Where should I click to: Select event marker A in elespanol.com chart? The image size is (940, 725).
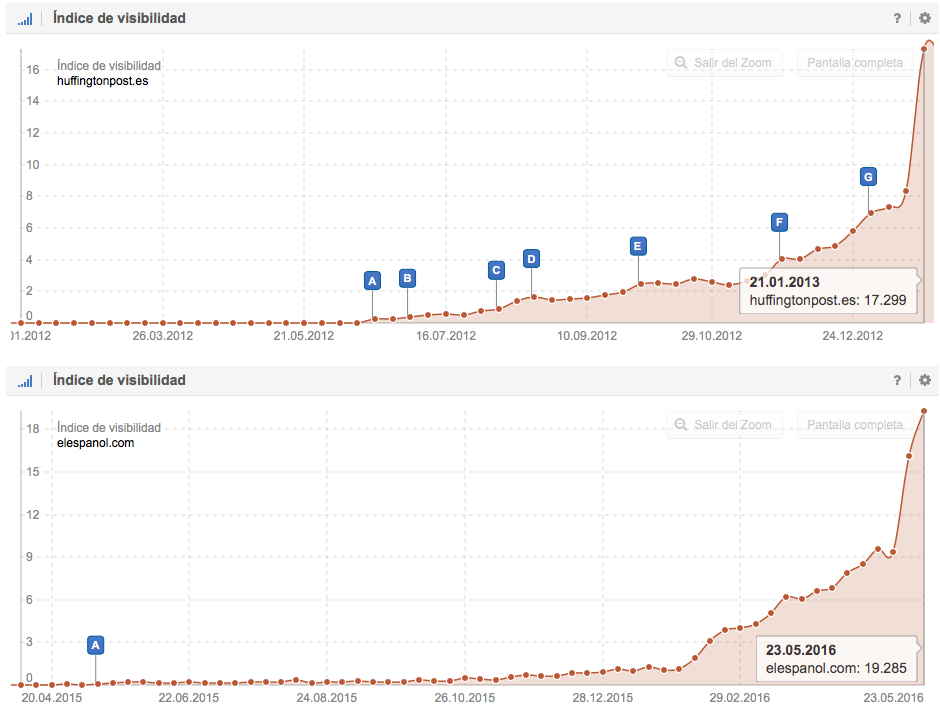click(95, 645)
